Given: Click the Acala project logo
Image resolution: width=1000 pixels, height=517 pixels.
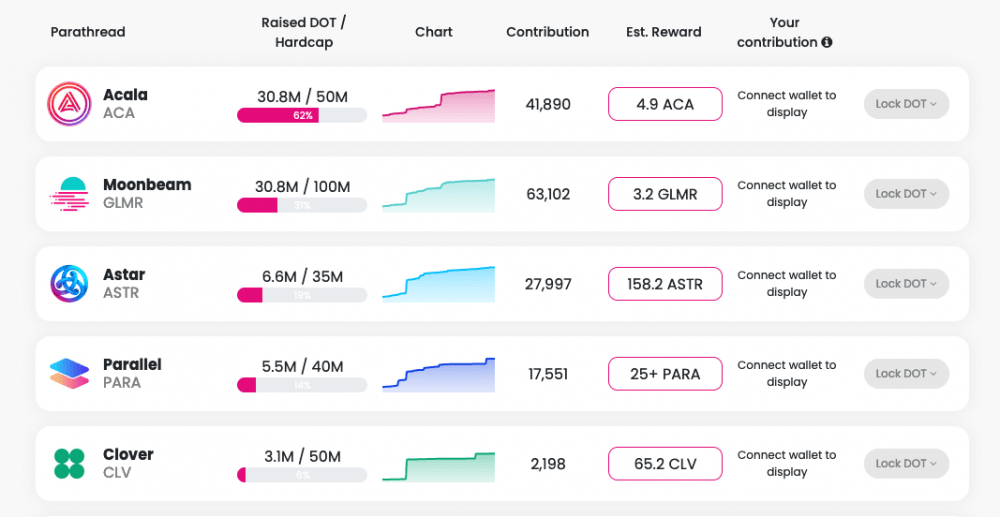Looking at the screenshot, I should [69, 104].
